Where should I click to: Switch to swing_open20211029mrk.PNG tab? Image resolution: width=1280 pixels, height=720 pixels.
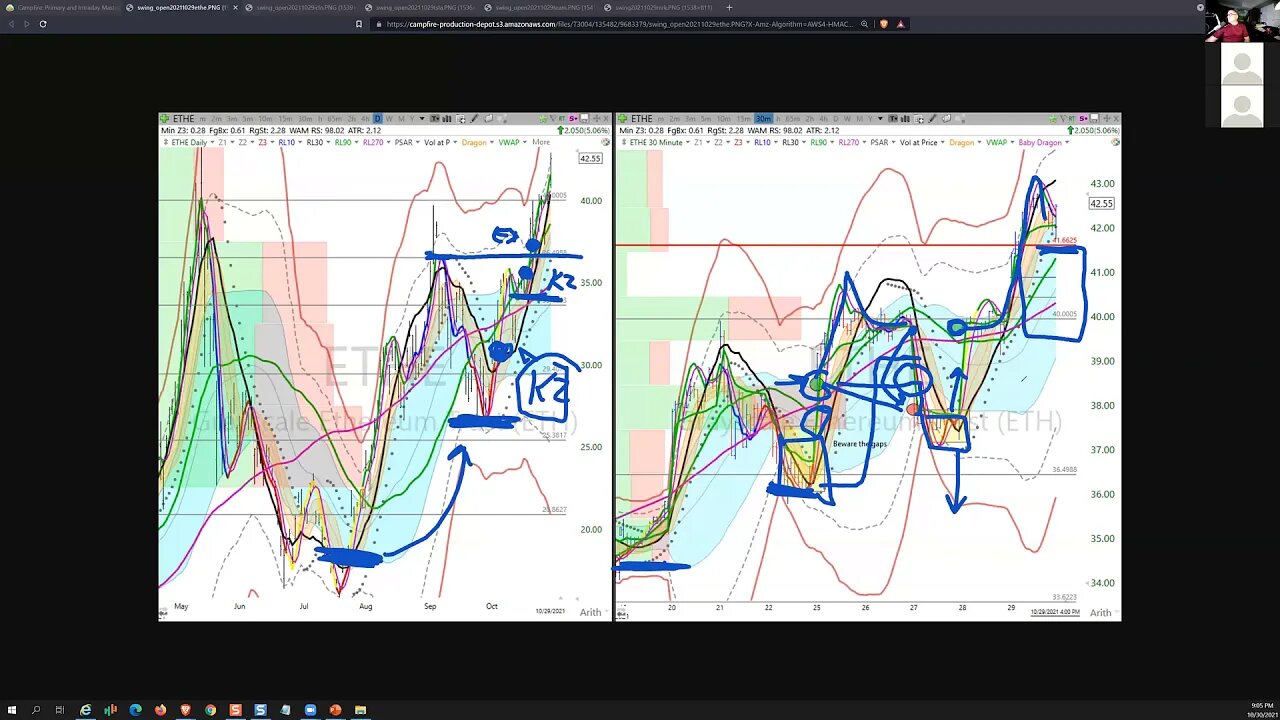[x=660, y=7]
